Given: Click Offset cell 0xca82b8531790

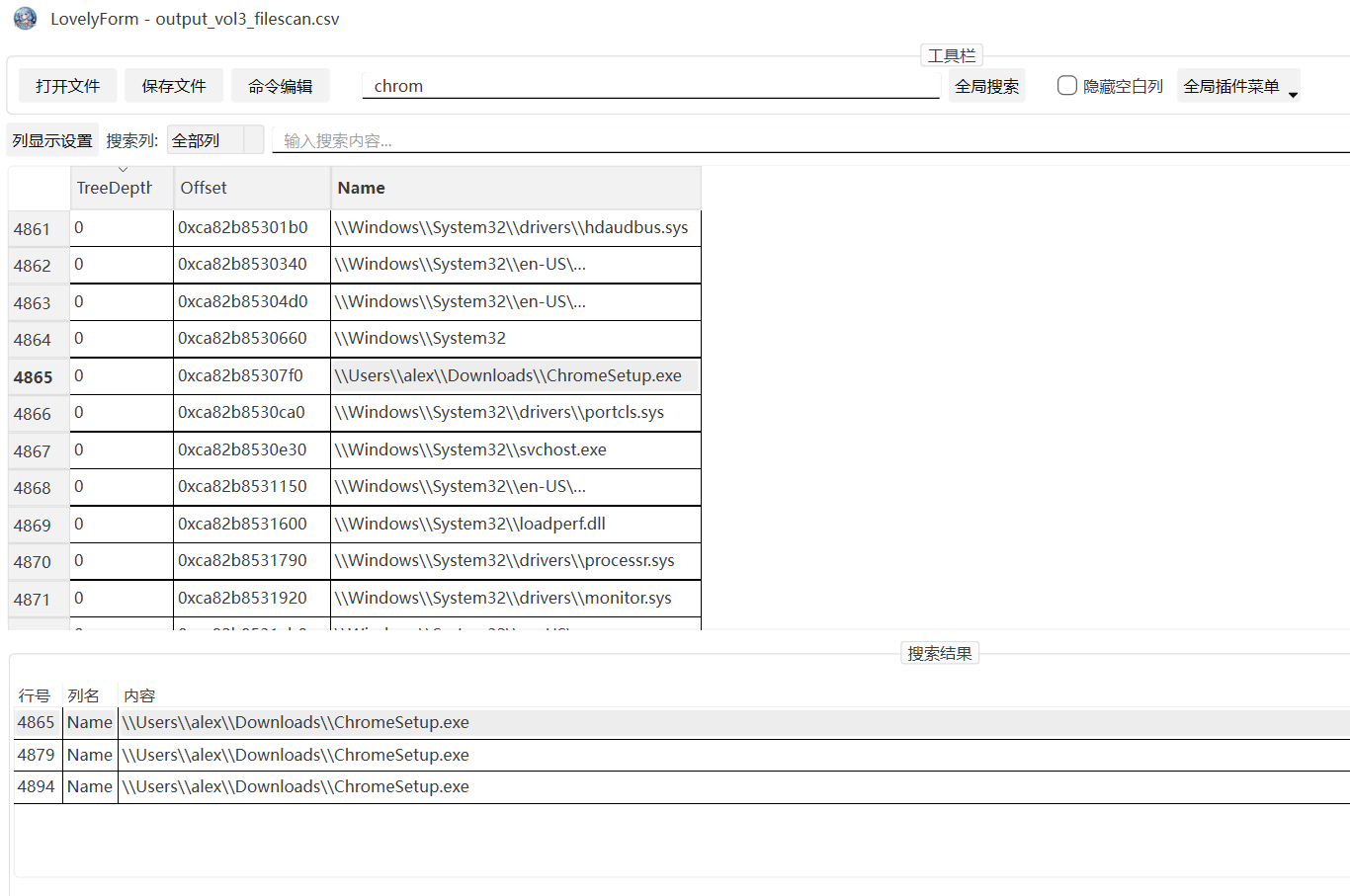Looking at the screenshot, I should point(252,560).
